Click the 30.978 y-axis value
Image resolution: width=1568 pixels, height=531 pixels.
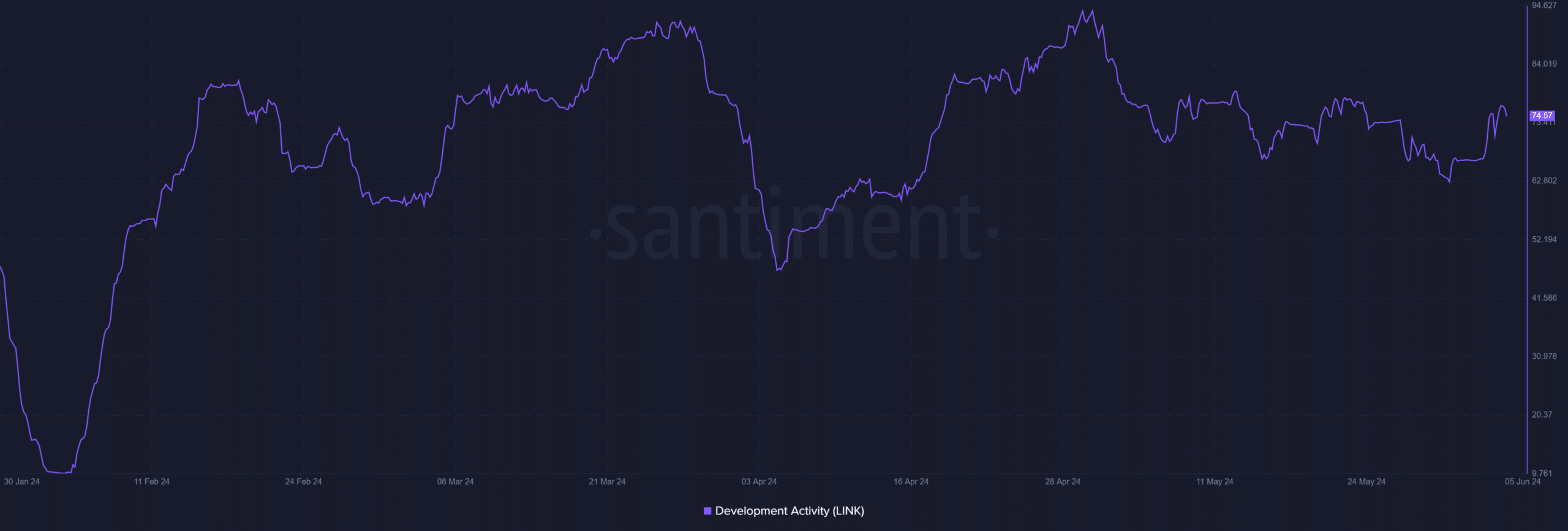[x=1544, y=356]
